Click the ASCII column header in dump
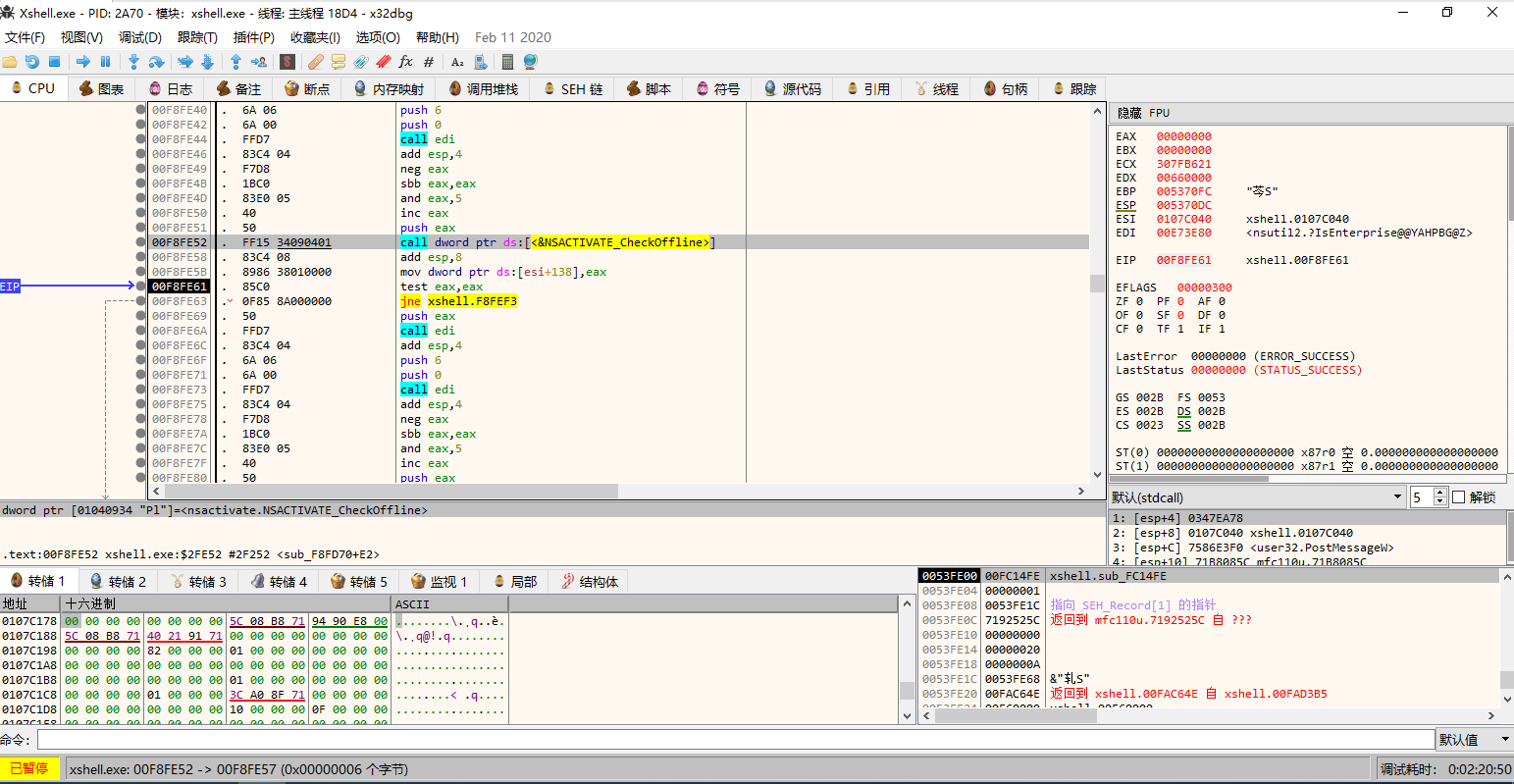Screen dimensions: 1514x784 449,603
